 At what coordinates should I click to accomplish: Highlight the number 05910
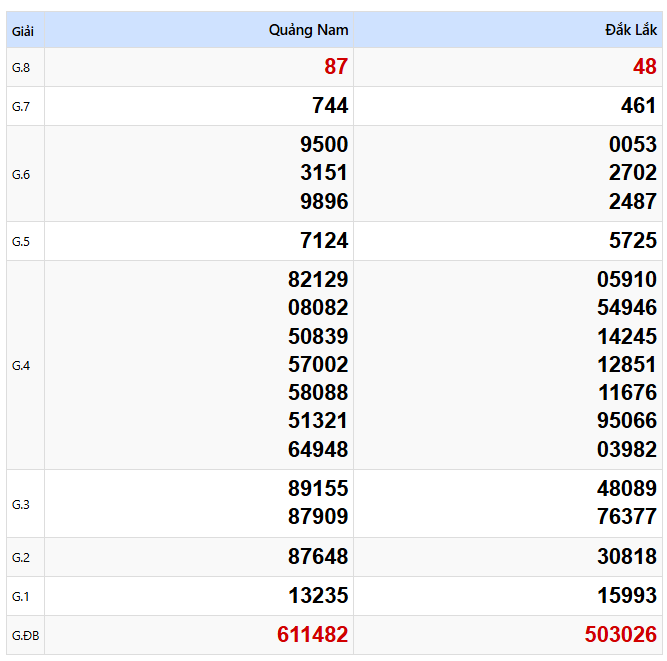click(x=627, y=279)
